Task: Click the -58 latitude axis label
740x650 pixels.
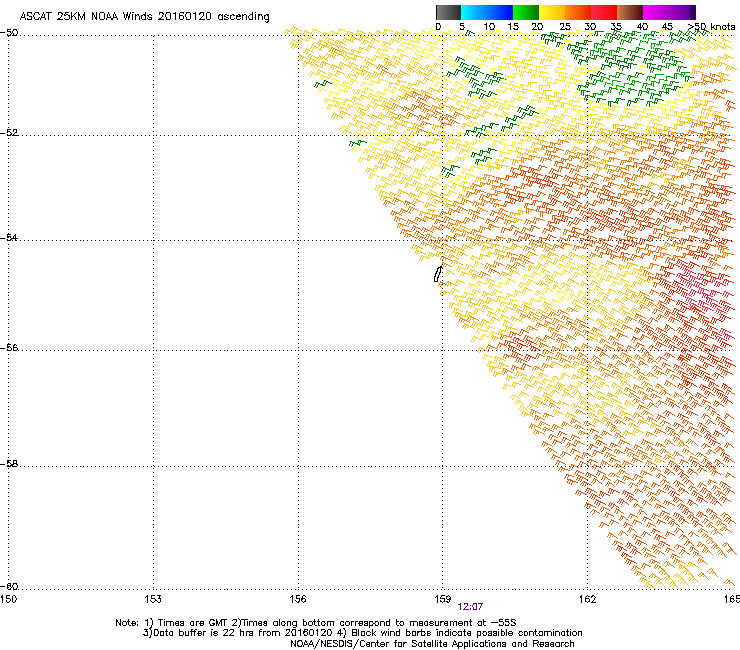Action: click(9, 464)
